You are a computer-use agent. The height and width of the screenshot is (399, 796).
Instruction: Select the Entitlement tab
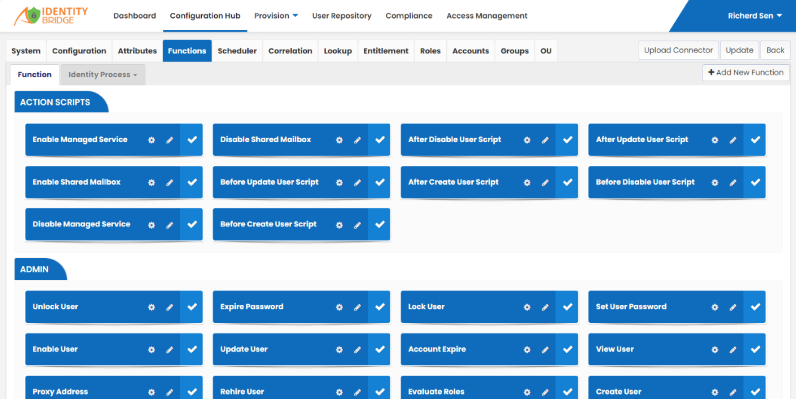click(386, 51)
